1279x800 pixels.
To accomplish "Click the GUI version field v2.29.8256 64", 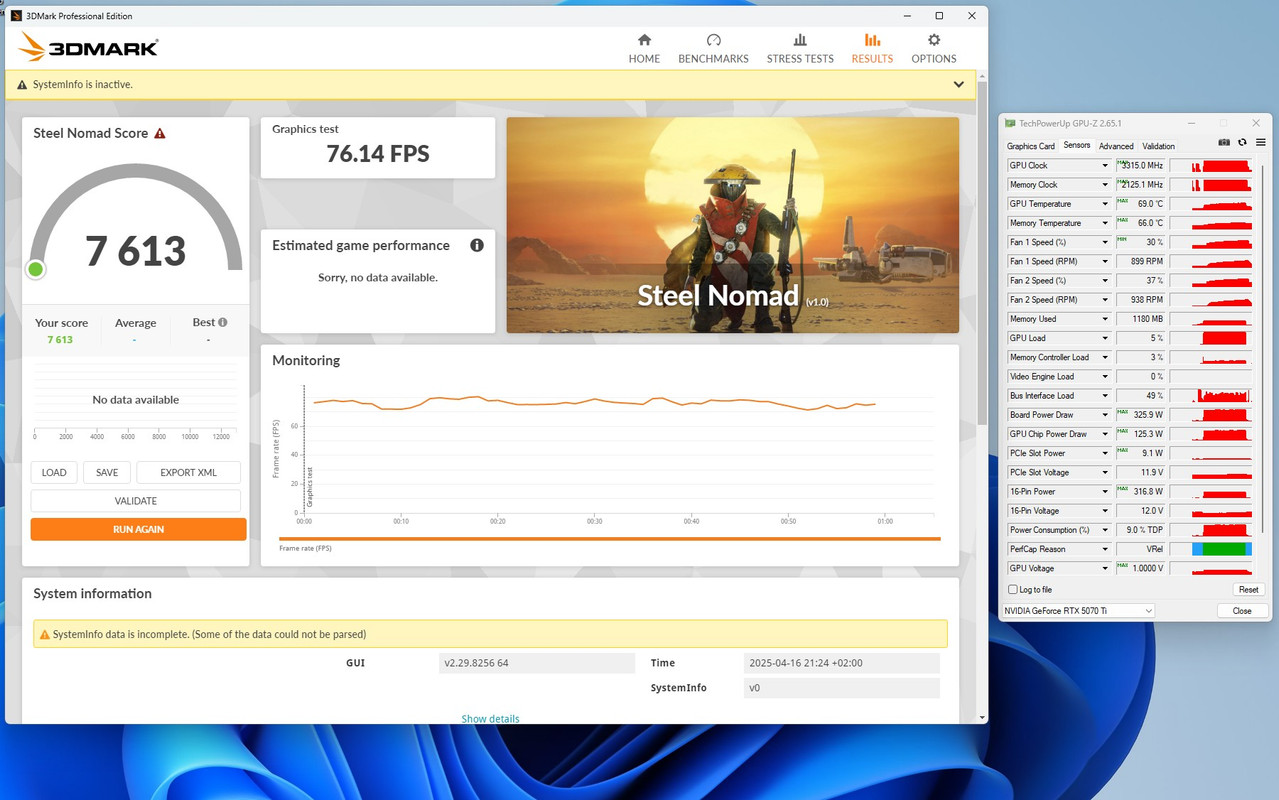I will [x=537, y=663].
